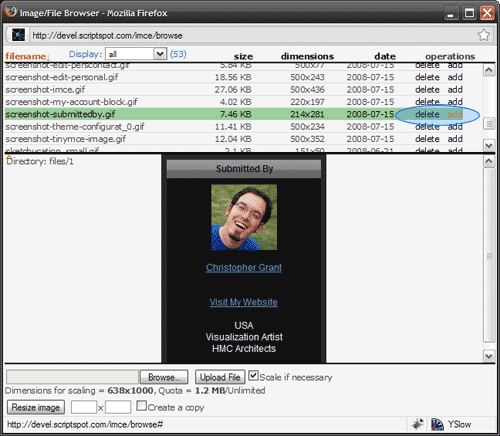Screen dimensions: 500x436
Task: Click the profile photo in the preview
Action: [244, 217]
